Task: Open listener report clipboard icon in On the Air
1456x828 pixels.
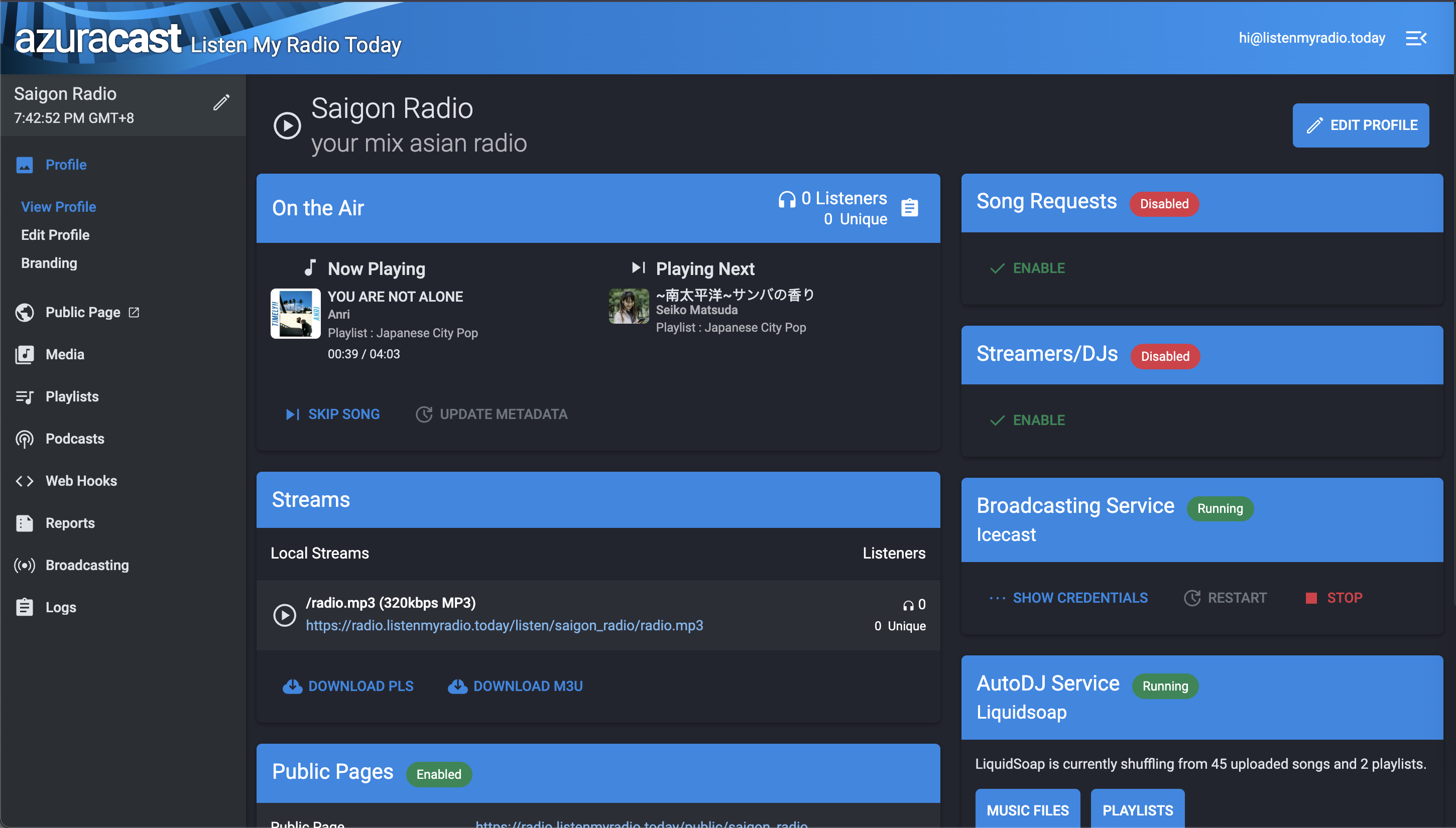Action: 909,208
